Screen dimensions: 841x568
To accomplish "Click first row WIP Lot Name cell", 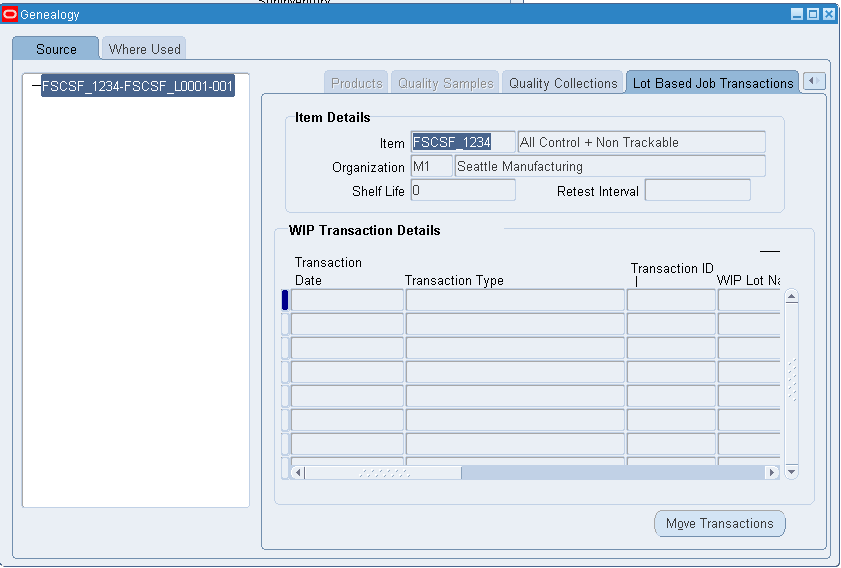I will coord(749,300).
